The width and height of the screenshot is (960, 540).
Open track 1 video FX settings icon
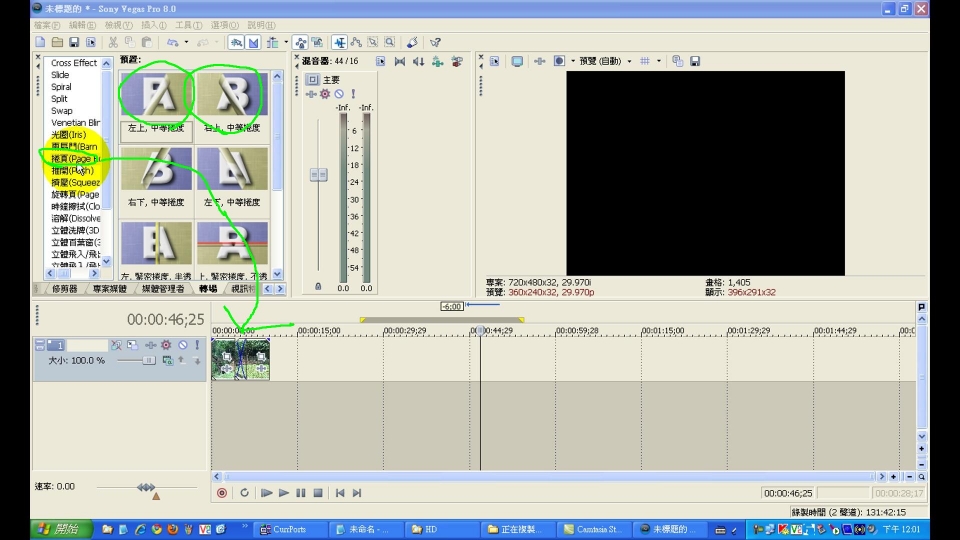point(166,345)
